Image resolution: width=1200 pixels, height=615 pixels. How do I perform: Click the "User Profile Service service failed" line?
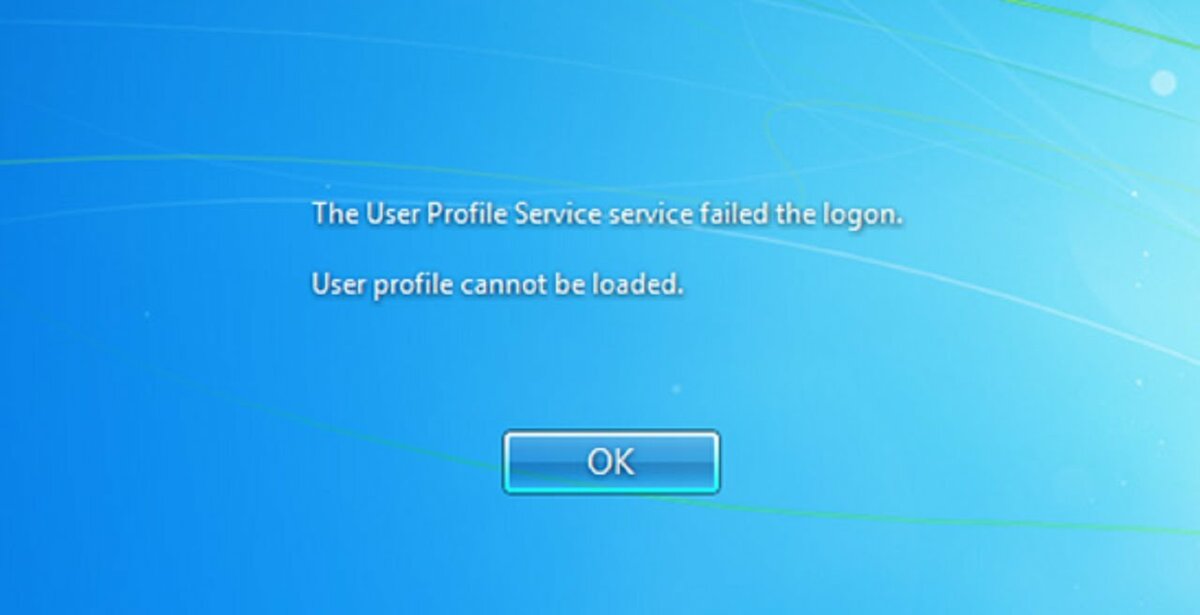[x=608, y=215]
